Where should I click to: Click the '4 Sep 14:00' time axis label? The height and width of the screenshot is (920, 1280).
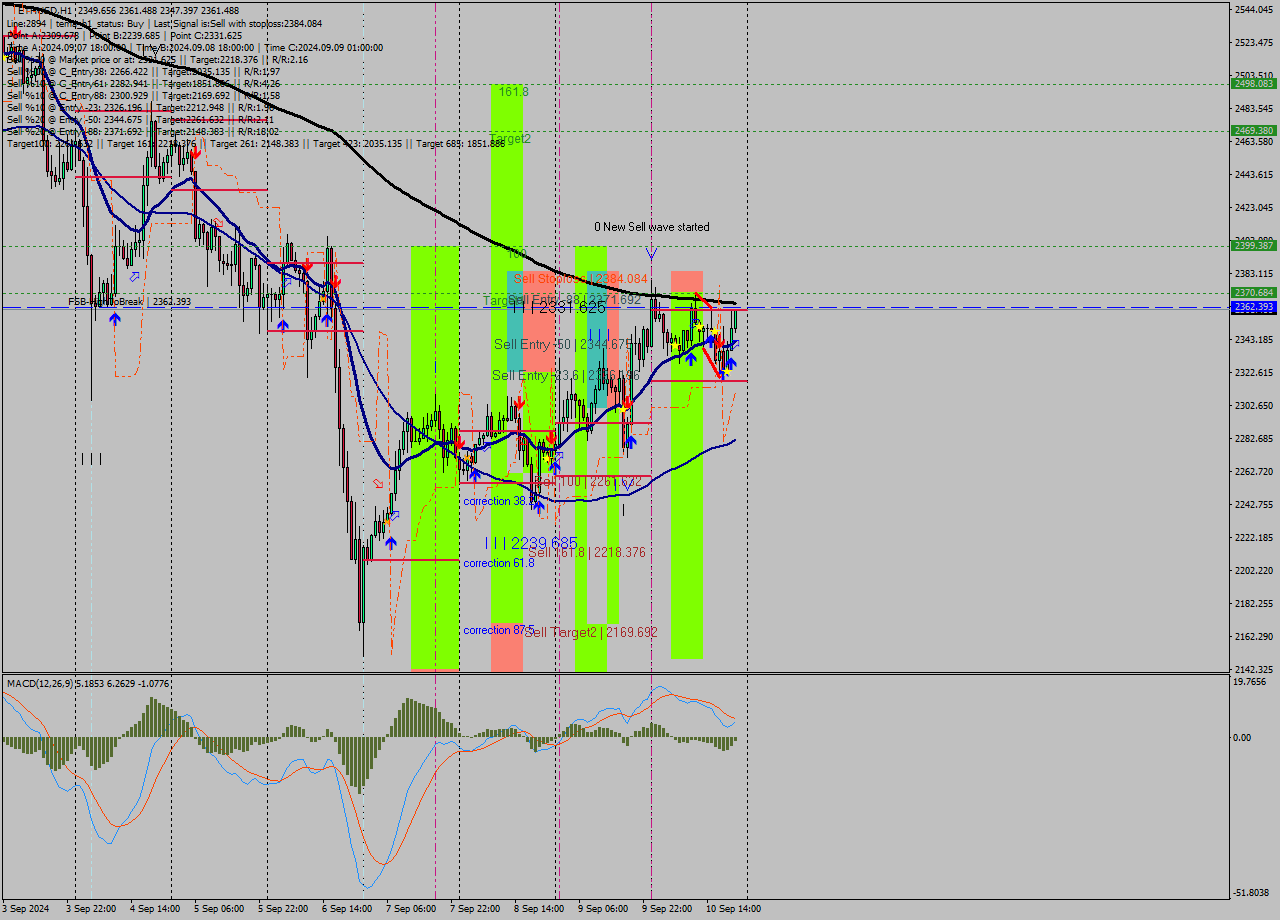coord(155,909)
